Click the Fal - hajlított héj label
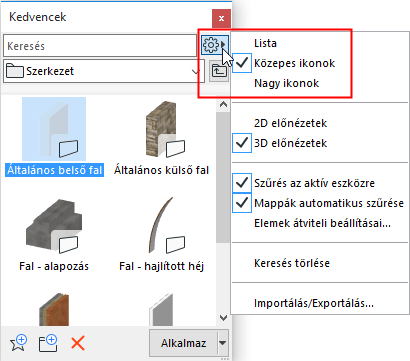The image size is (410, 361). pos(161,266)
